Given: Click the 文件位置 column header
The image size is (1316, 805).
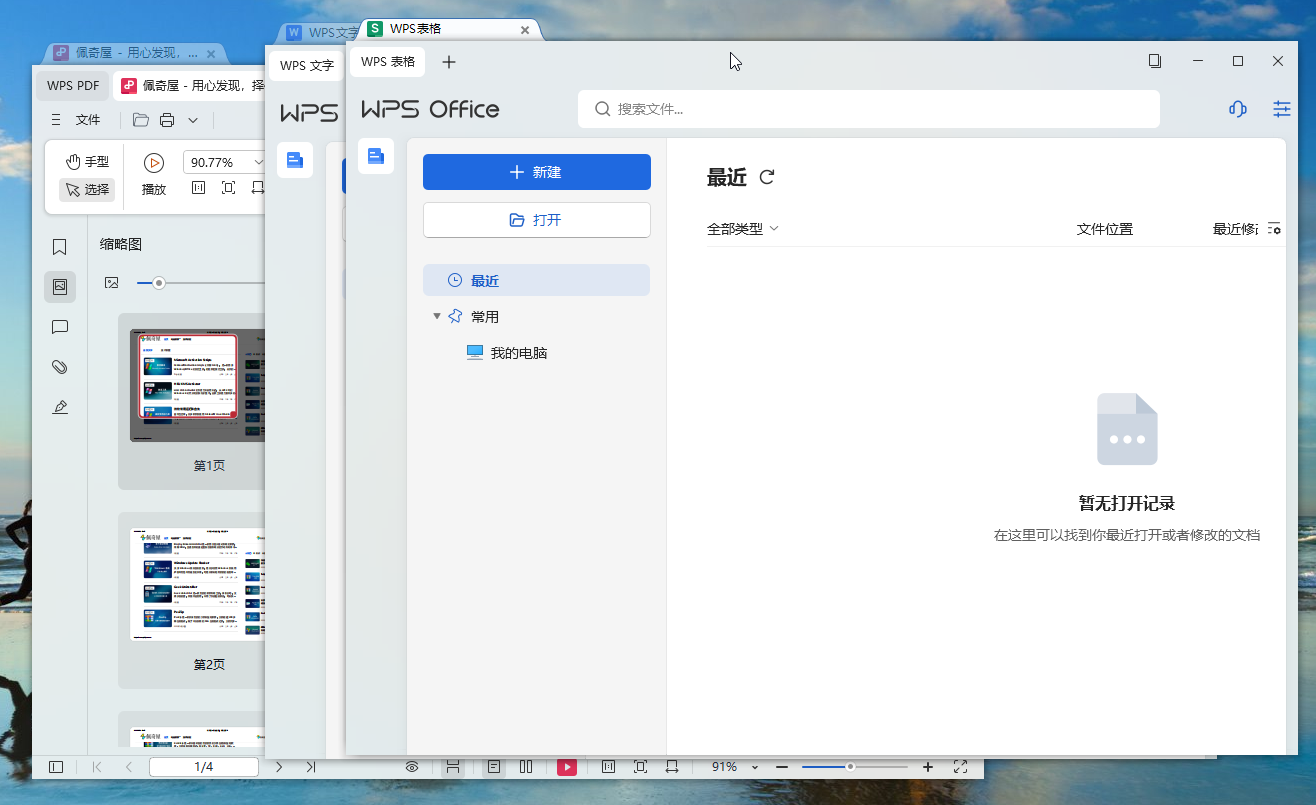Looking at the screenshot, I should [1105, 229].
